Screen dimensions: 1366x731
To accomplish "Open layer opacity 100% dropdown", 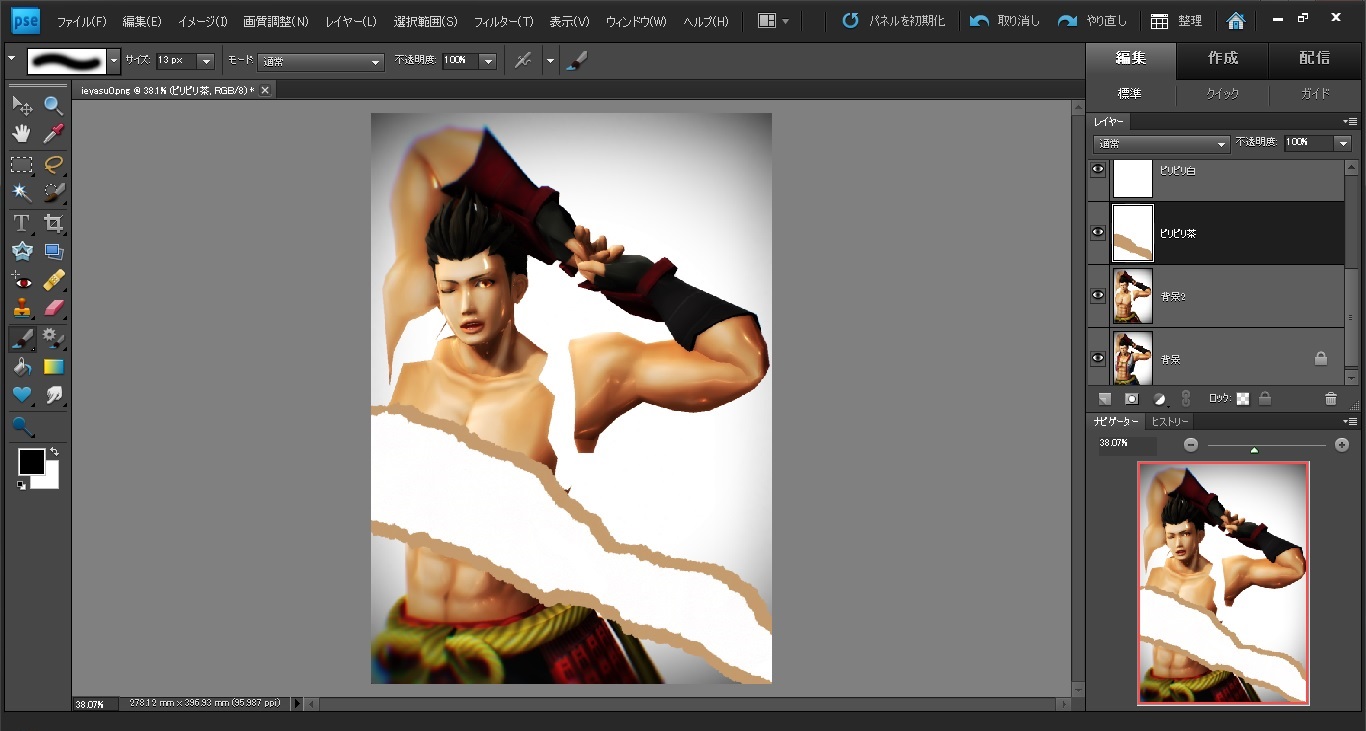I will point(1342,143).
